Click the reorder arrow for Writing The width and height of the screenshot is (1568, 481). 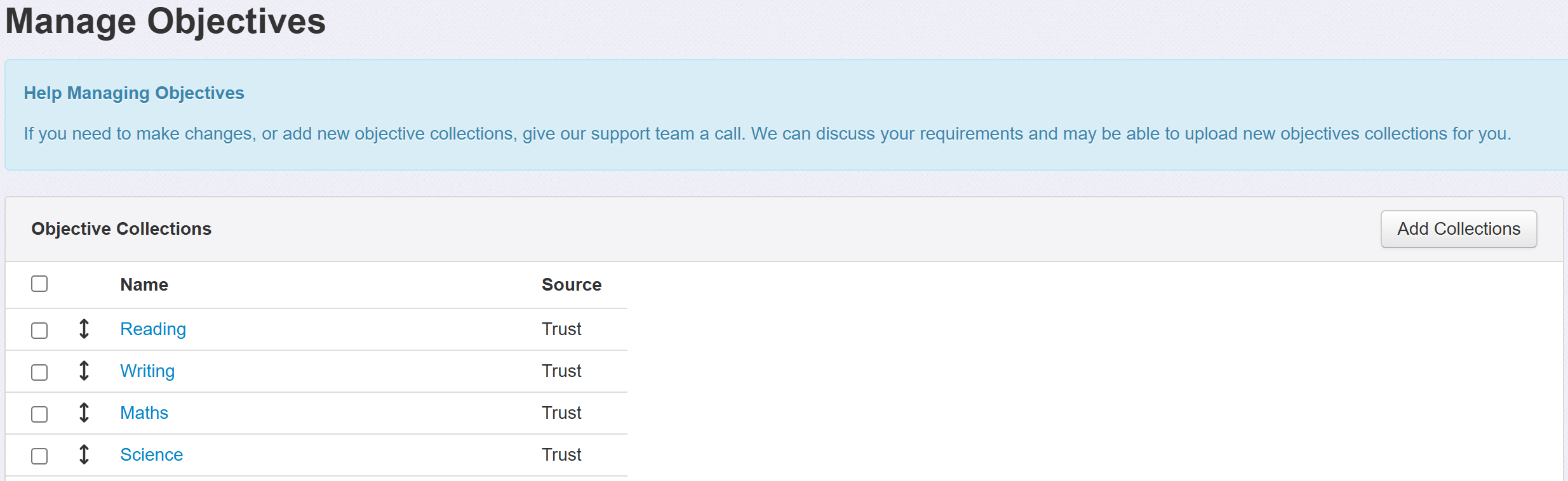point(84,371)
